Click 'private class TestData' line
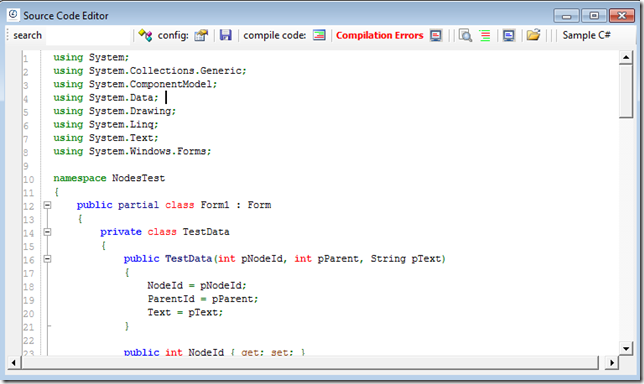The height and width of the screenshot is (384, 644). 164,232
